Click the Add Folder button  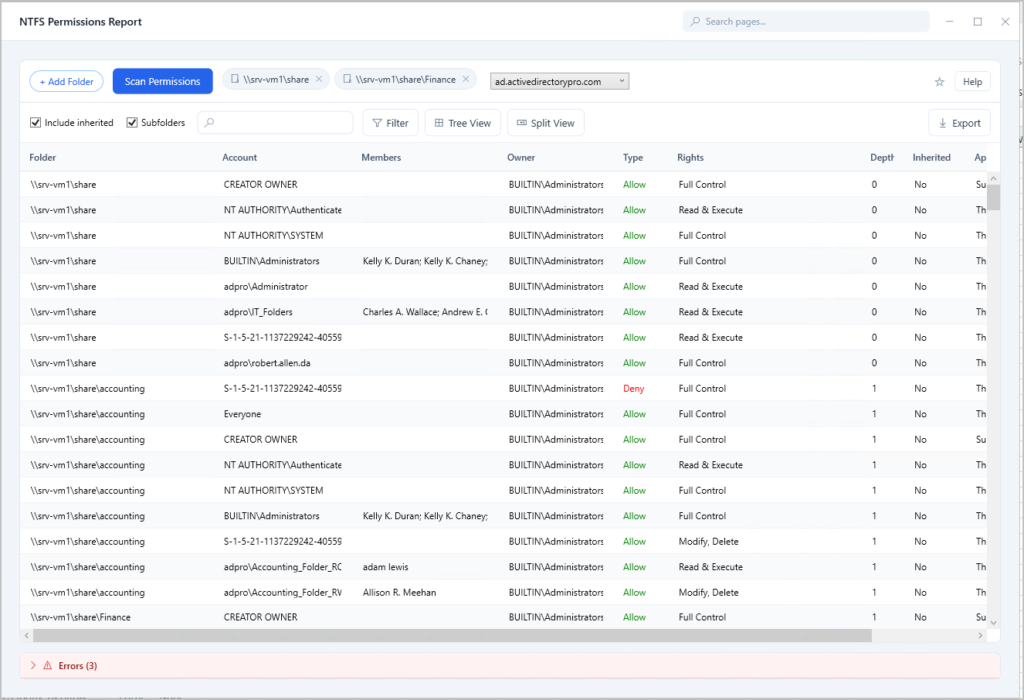coord(67,82)
